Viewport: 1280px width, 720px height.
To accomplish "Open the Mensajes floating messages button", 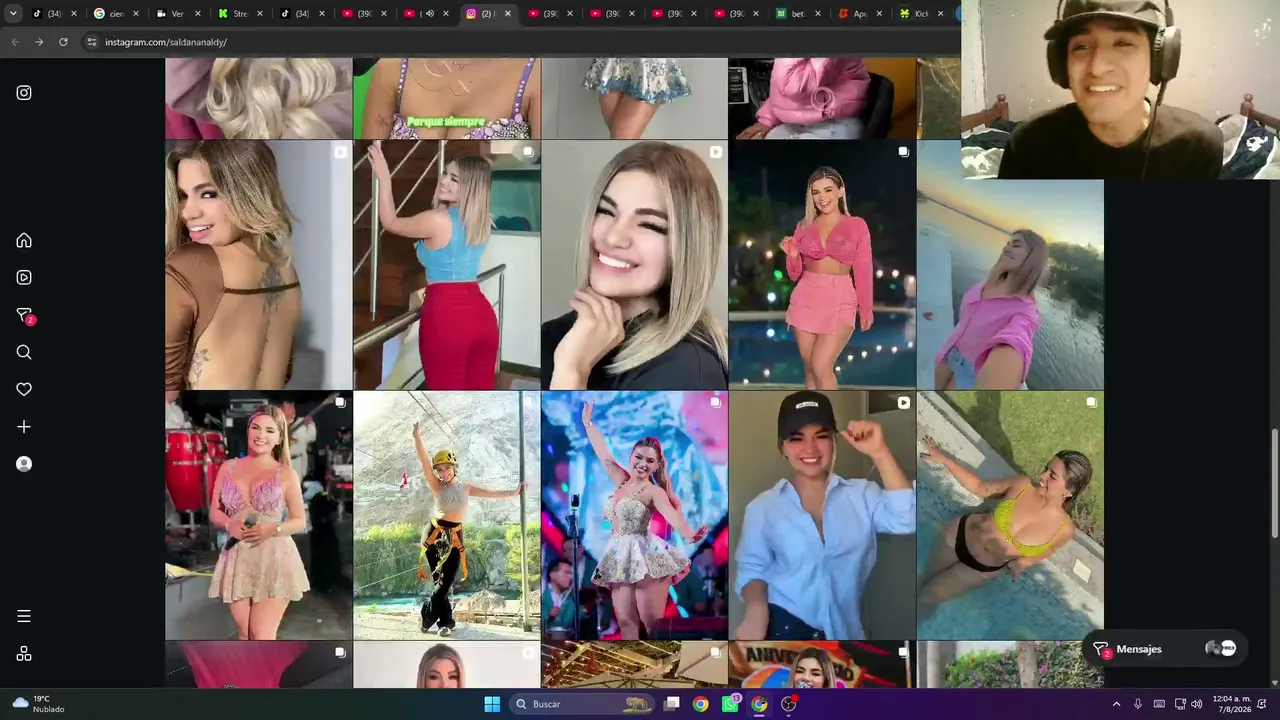I will tap(1164, 649).
